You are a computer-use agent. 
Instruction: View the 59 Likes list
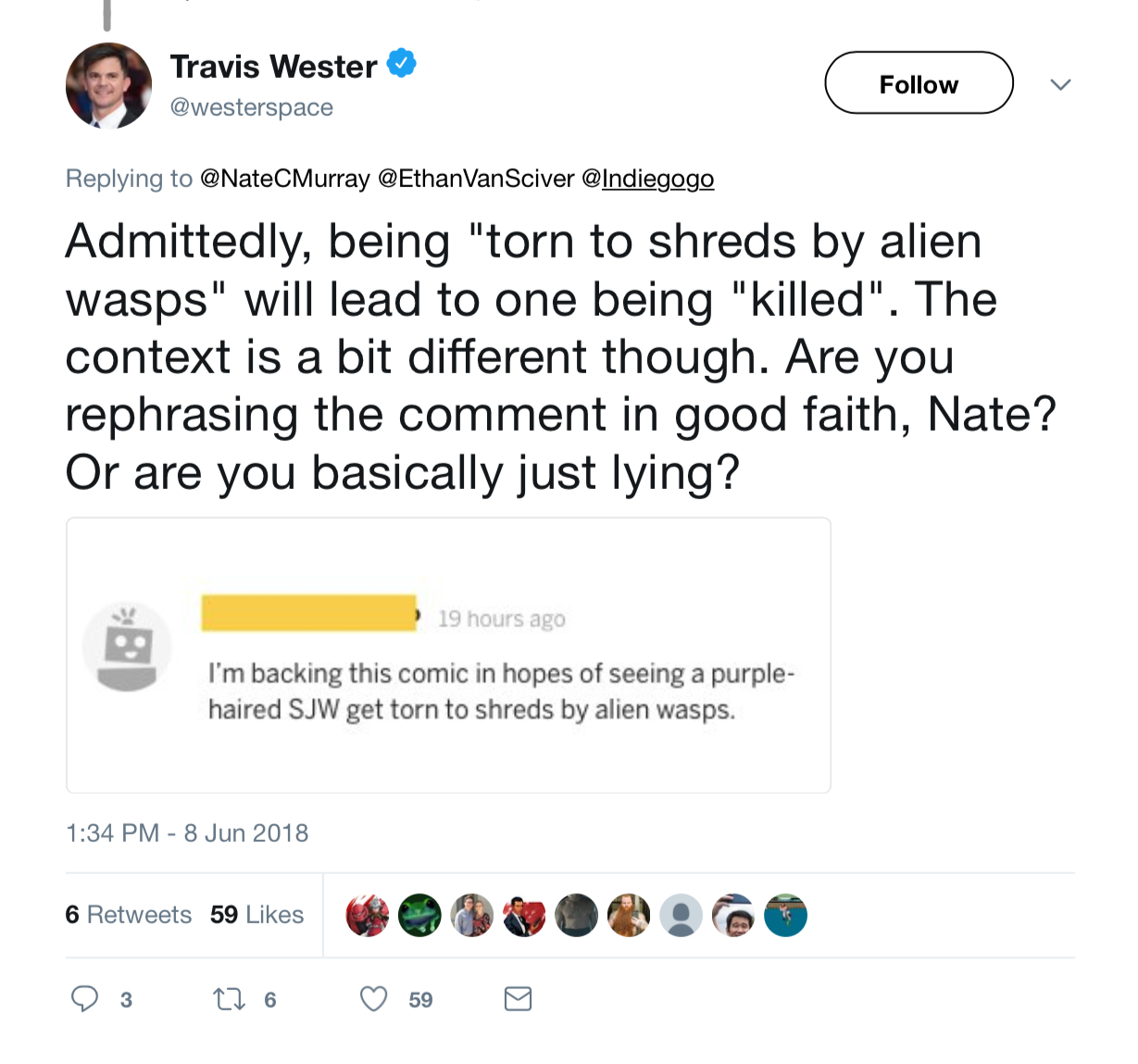256,914
